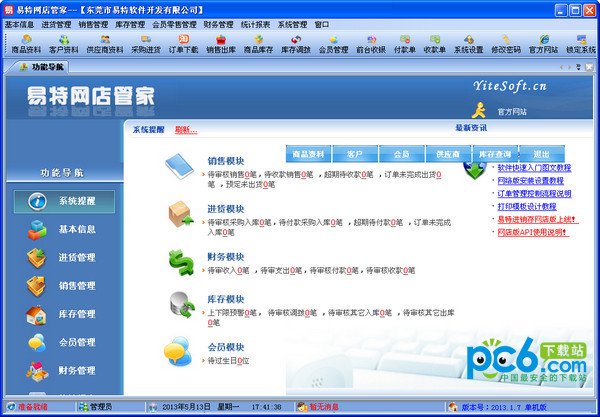Open 付款单 toolbar icon
Viewport: 600px width, 417px height.
coord(404,44)
